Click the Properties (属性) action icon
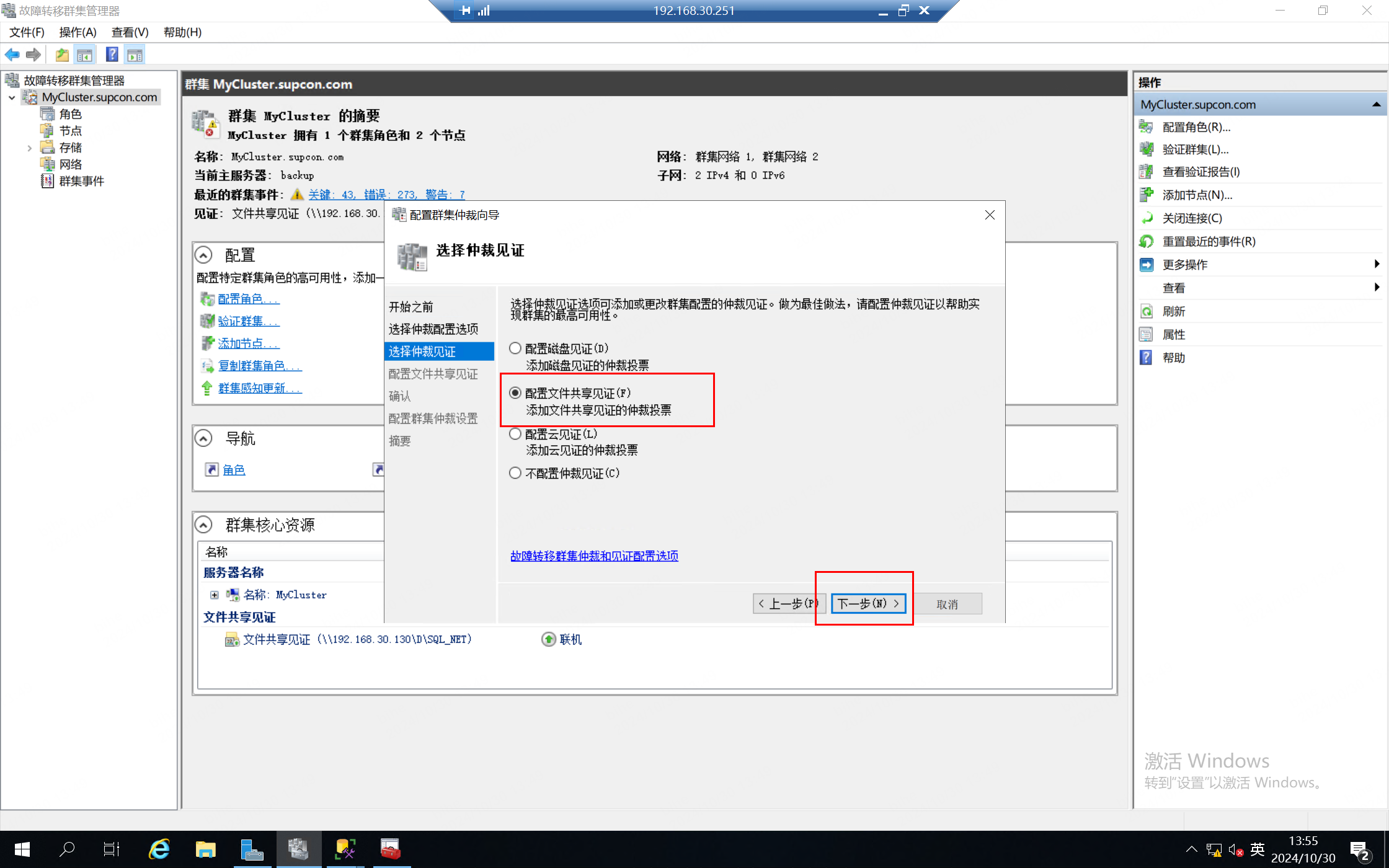The height and width of the screenshot is (868, 1389). [1147, 335]
